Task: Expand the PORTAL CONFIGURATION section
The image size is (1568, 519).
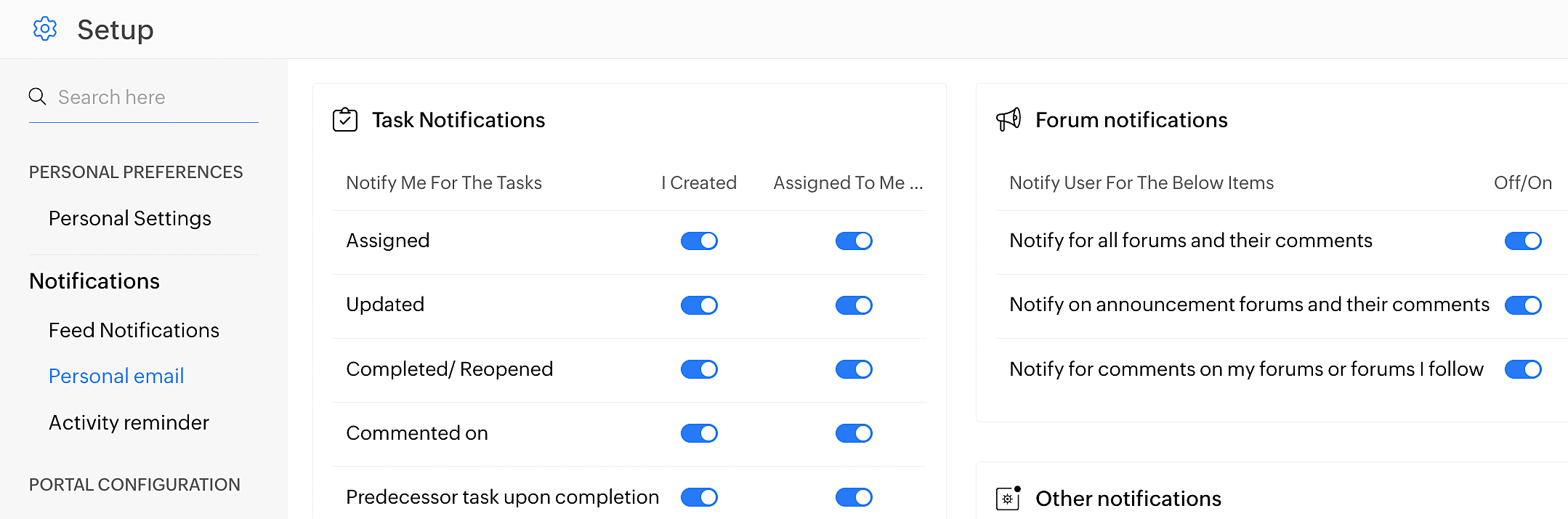Action: [135, 484]
